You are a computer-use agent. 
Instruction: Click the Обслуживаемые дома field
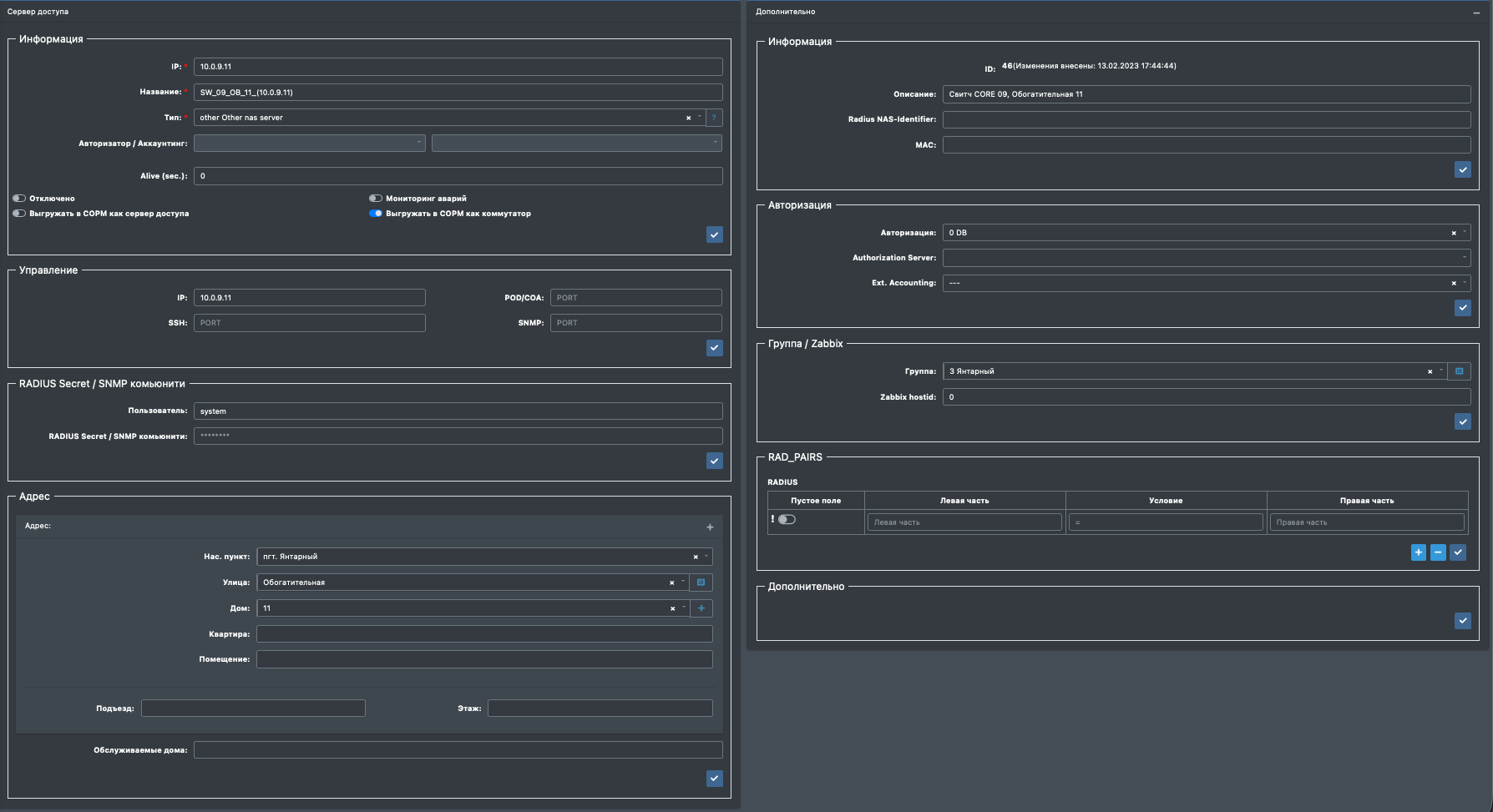[458, 750]
